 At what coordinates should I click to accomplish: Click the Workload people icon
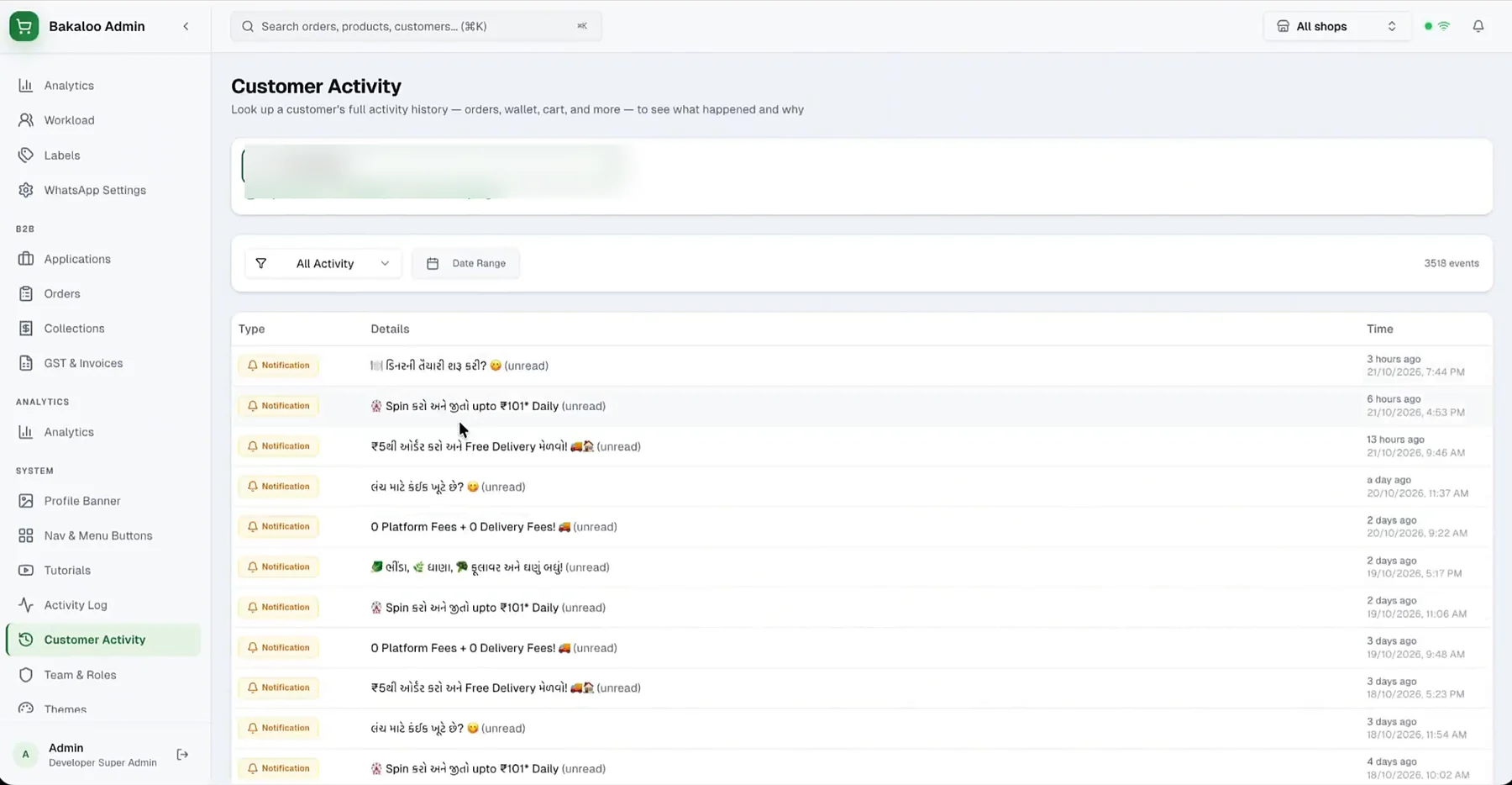pyautogui.click(x=26, y=120)
